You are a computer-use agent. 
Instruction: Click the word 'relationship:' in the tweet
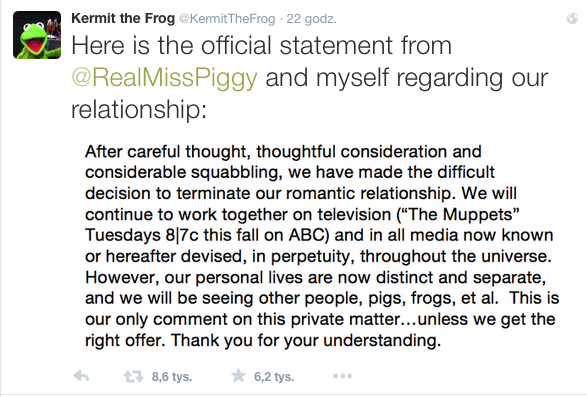(x=139, y=110)
